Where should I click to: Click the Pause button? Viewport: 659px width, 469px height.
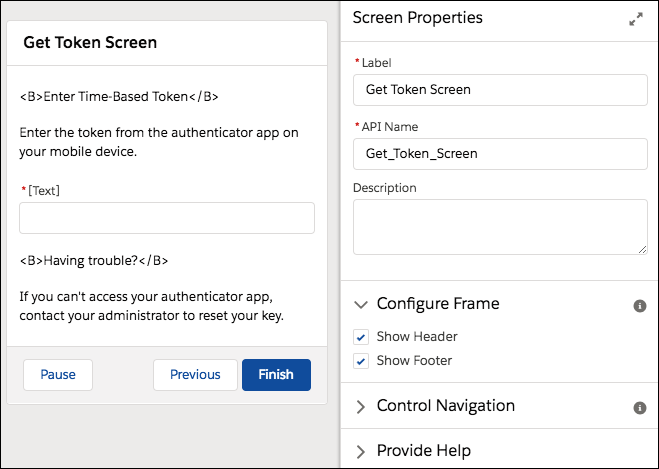tap(58, 375)
